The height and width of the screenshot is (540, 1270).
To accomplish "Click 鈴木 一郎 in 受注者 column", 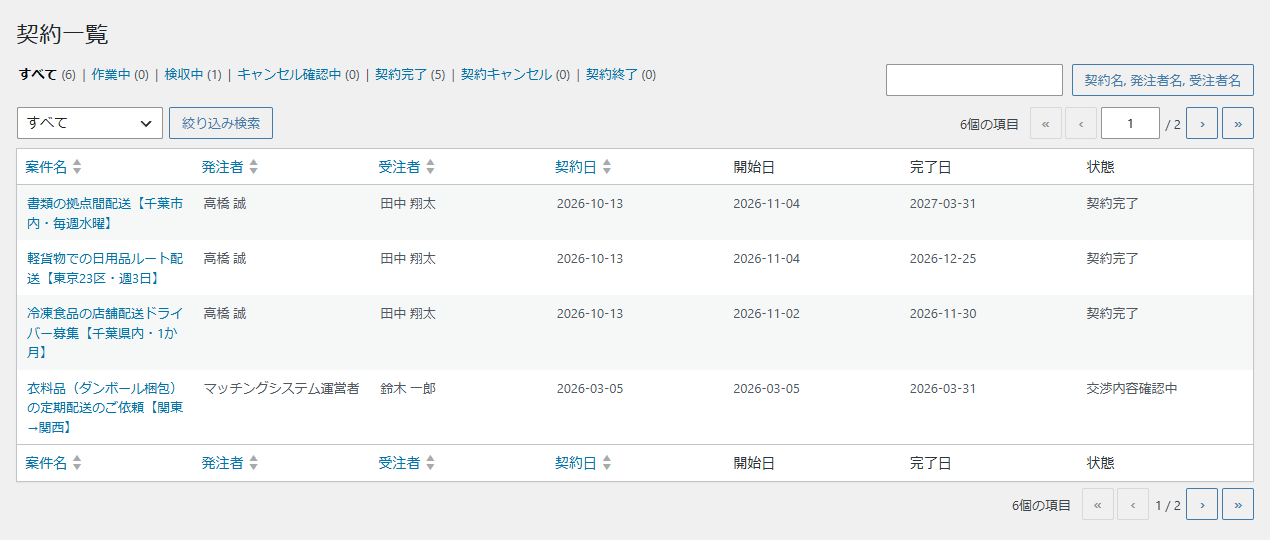I will click(408, 388).
